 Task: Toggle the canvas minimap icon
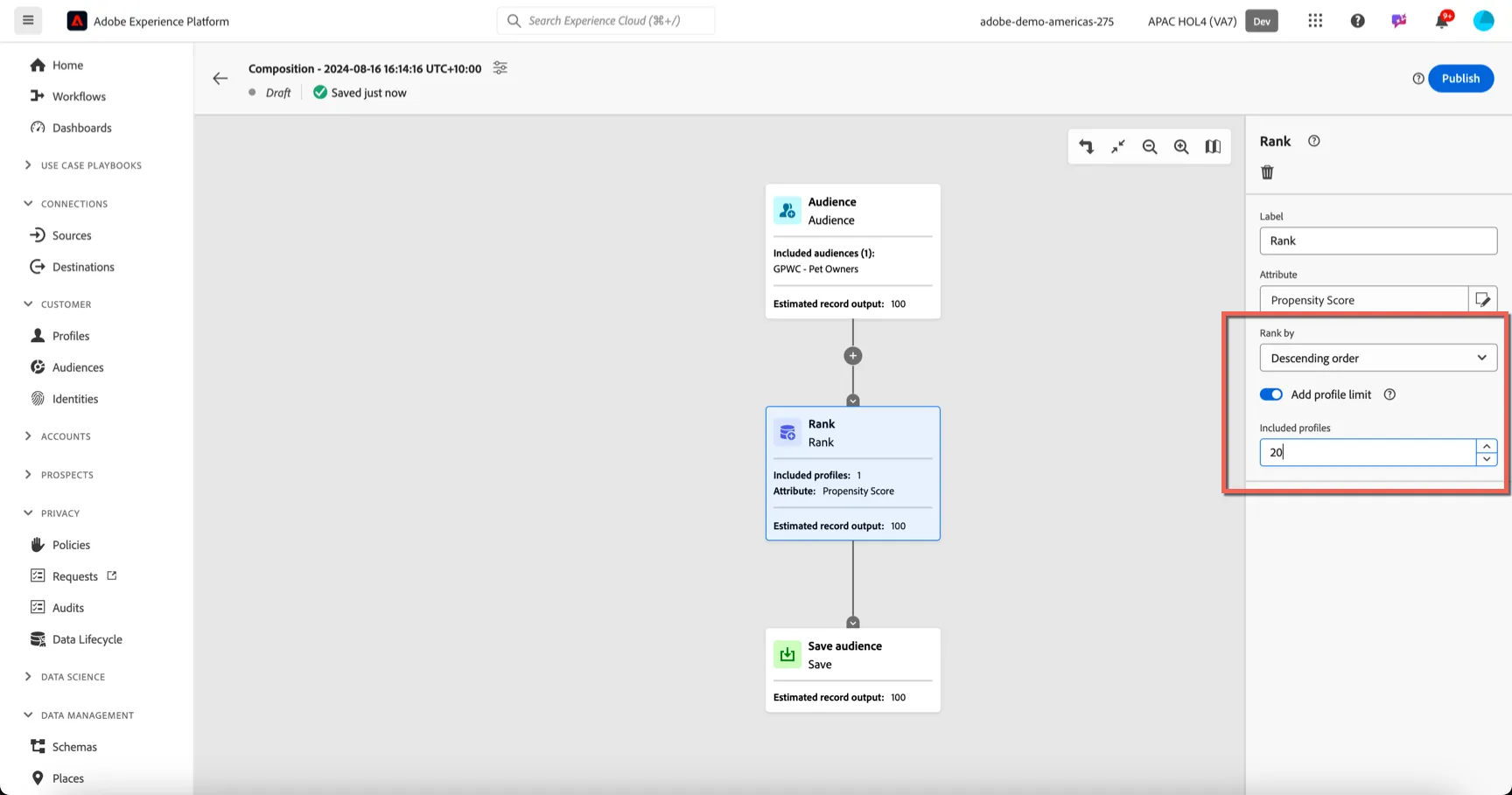point(1213,147)
